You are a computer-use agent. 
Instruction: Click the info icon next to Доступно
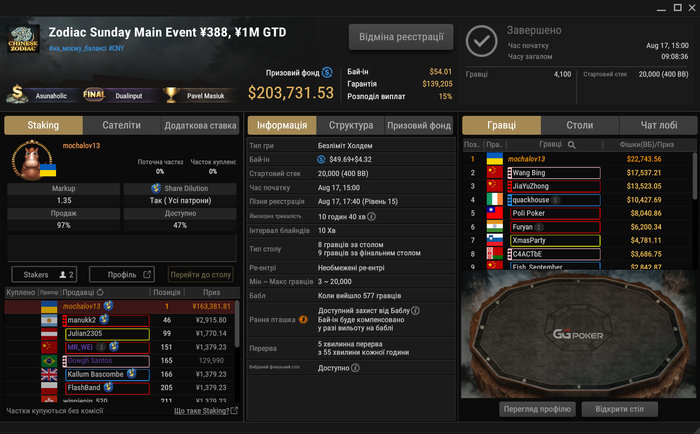(x=355, y=368)
